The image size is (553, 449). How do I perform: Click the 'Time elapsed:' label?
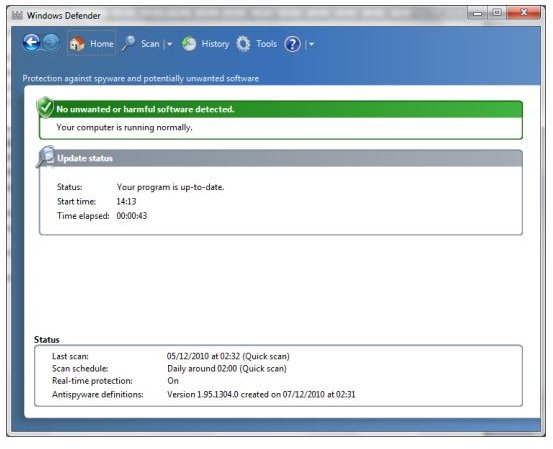pos(83,216)
